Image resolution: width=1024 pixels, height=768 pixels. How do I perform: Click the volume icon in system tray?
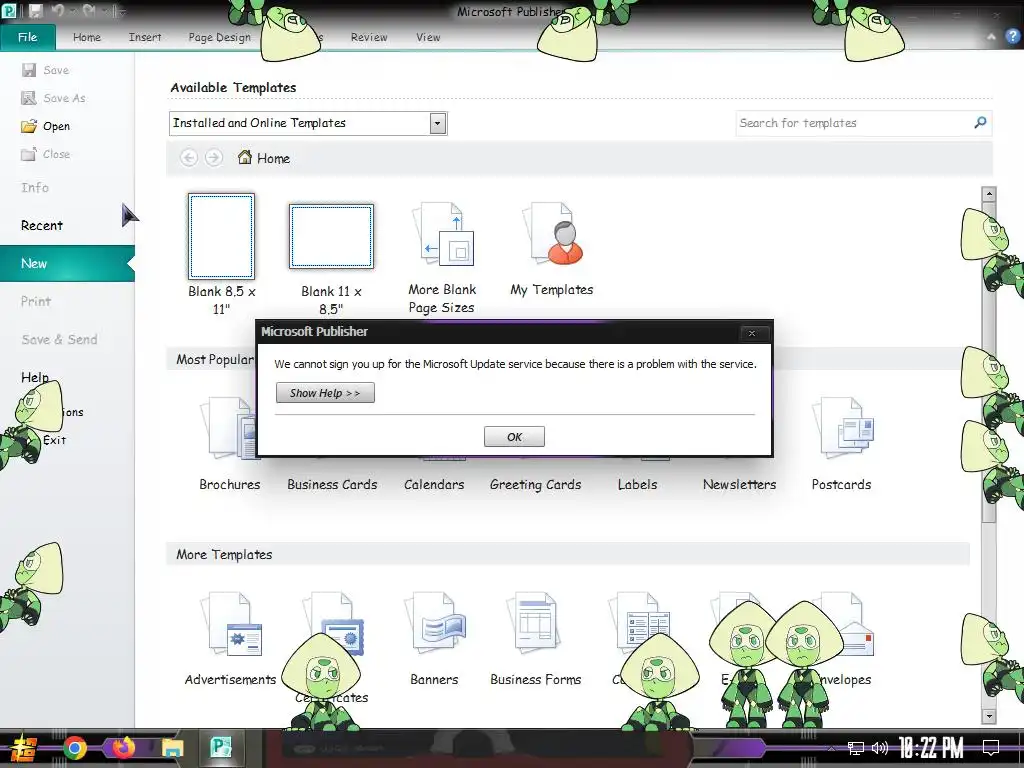tap(880, 748)
